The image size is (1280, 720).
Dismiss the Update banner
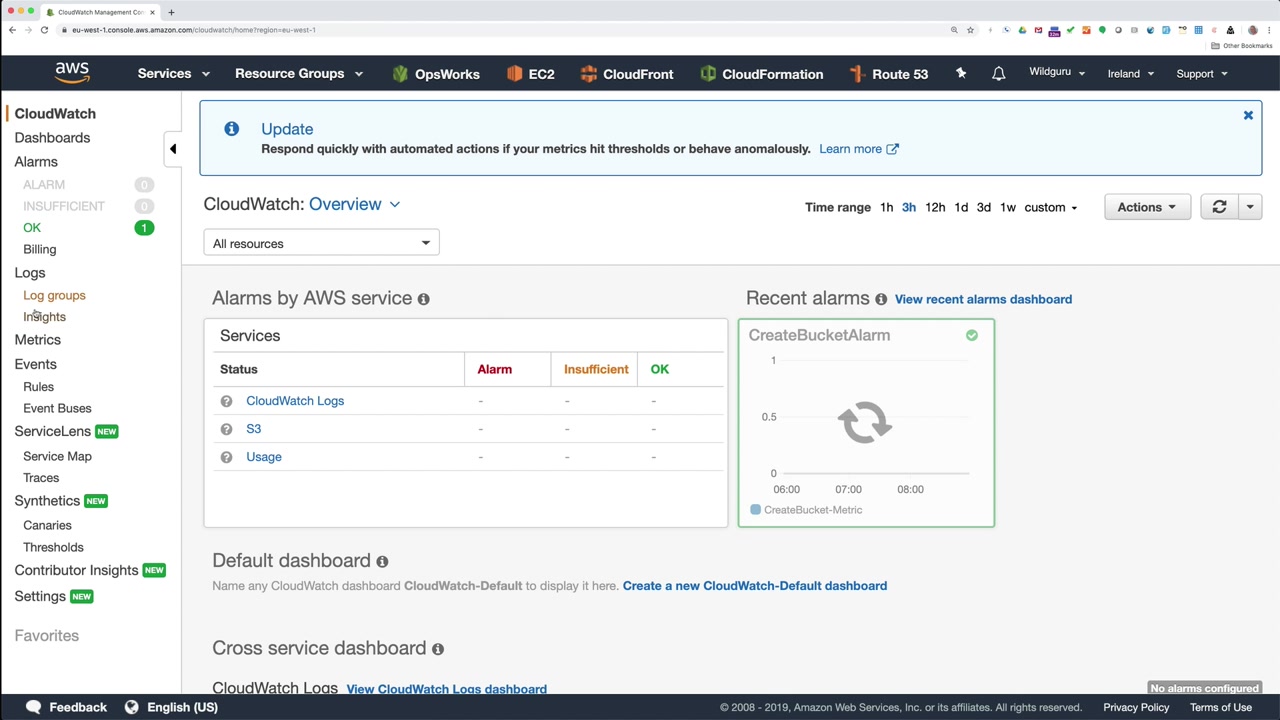[1248, 116]
